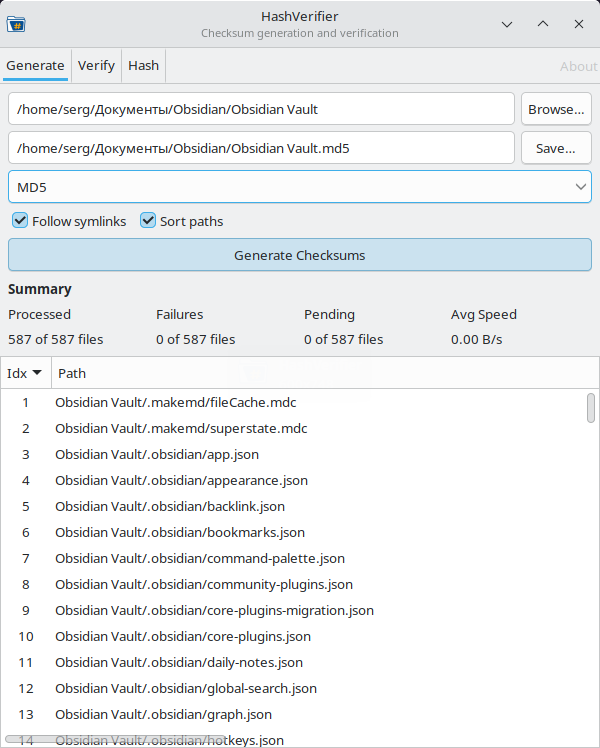Select row .obsidian/command-palette.json
This screenshot has width=600, height=748.
(x=294, y=558)
